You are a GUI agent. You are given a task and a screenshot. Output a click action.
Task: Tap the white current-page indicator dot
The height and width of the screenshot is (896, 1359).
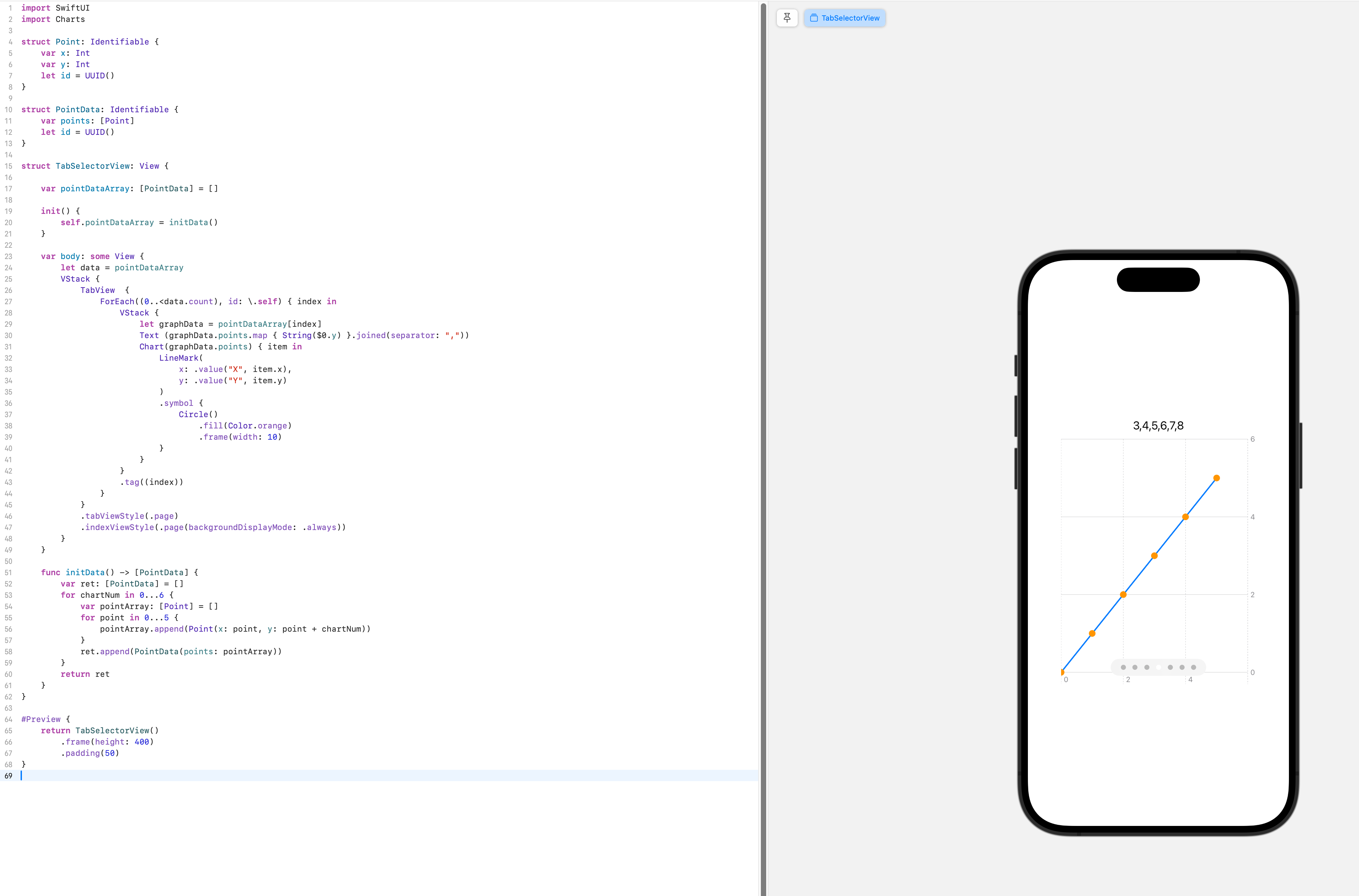click(x=1158, y=668)
